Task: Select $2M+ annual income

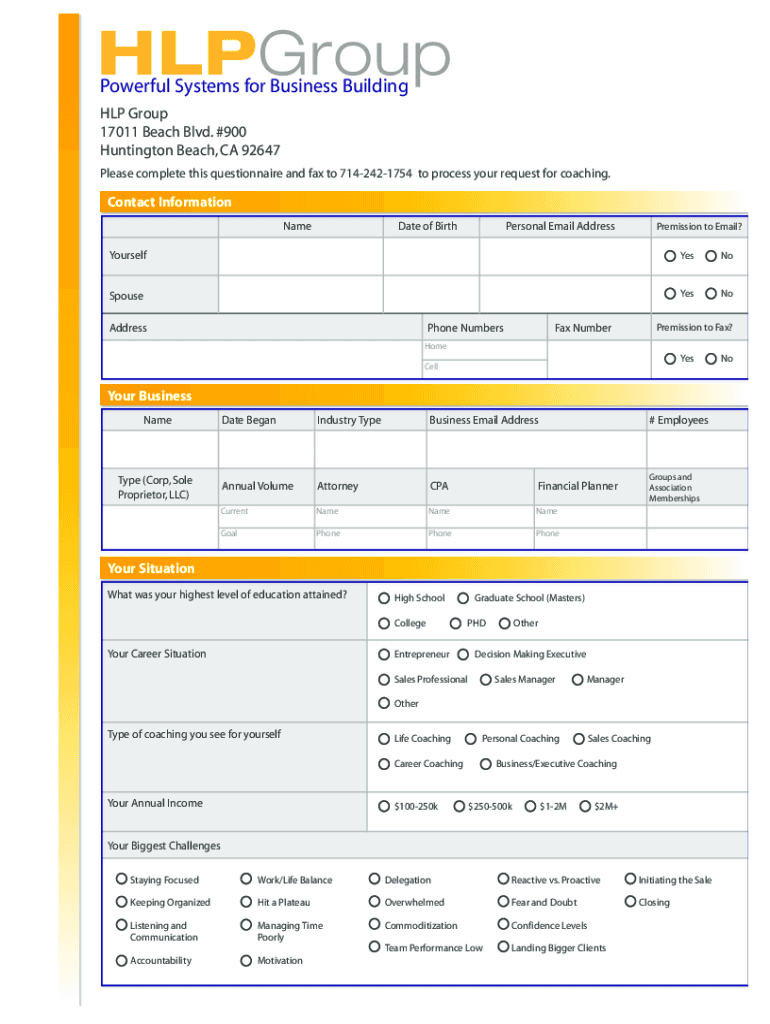Action: (x=584, y=806)
